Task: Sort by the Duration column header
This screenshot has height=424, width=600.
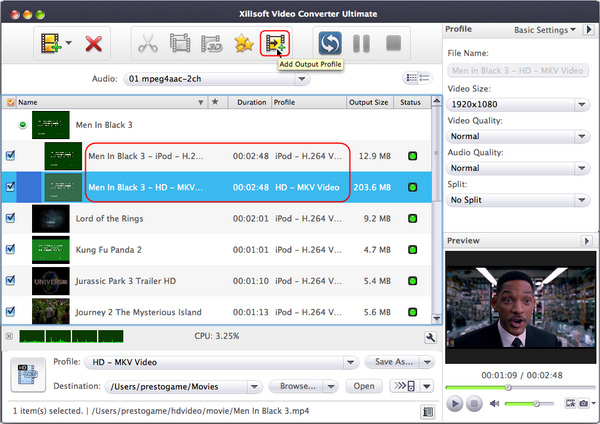Action: click(x=250, y=102)
